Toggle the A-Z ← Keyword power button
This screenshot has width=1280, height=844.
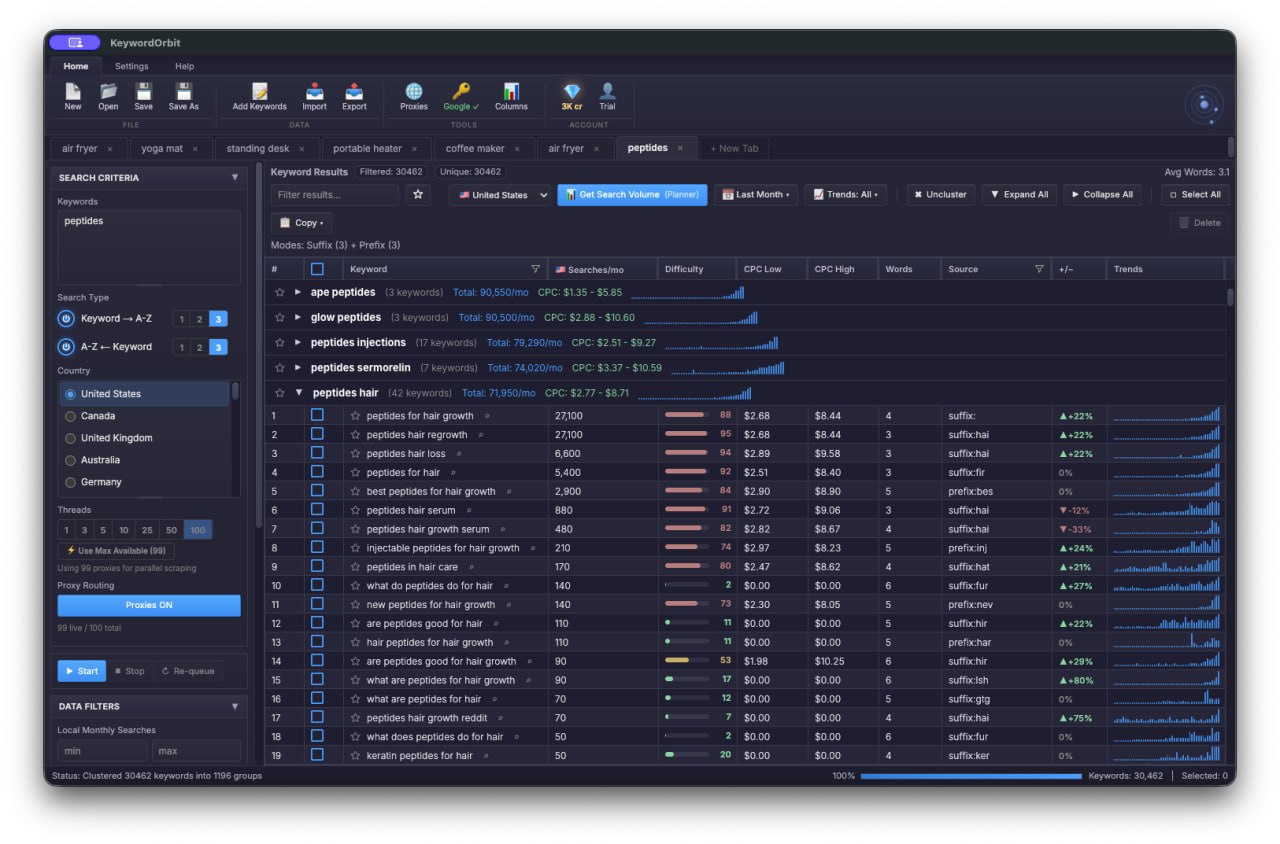(x=66, y=347)
